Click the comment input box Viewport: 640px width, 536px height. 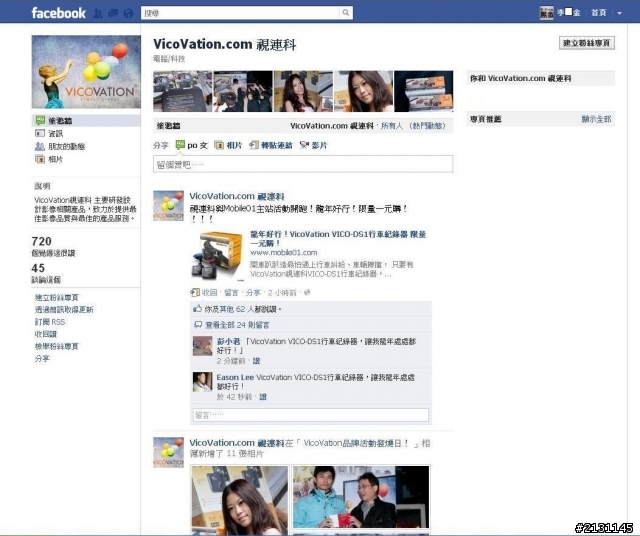click(311, 415)
